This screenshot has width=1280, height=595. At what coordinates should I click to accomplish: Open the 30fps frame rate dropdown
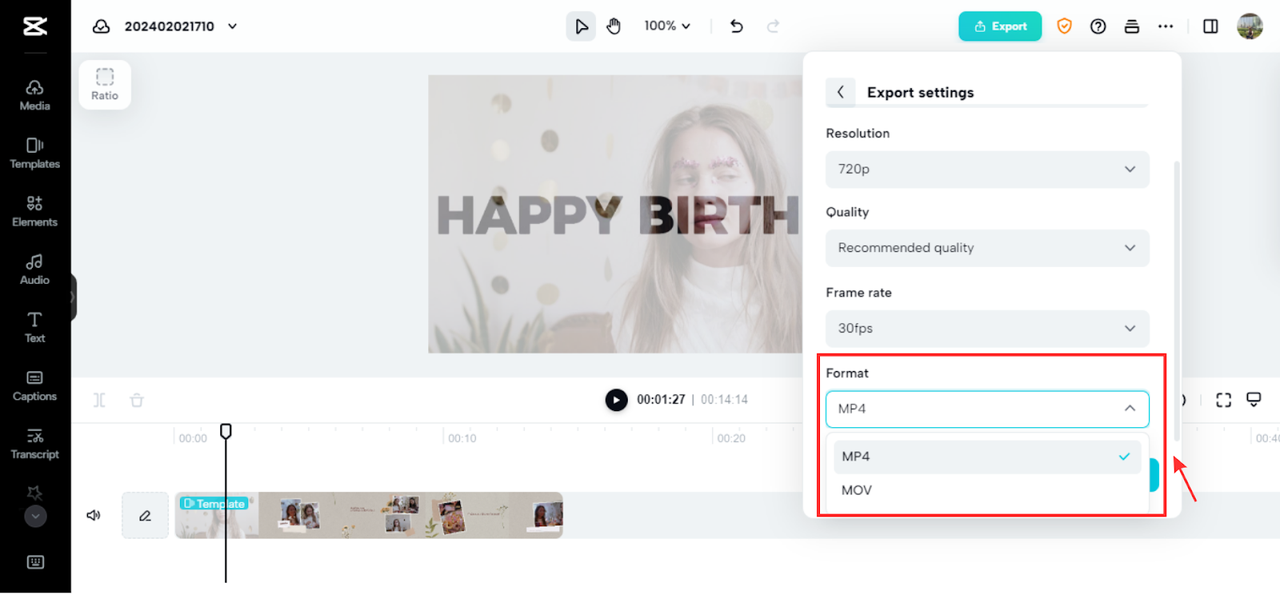pos(987,328)
